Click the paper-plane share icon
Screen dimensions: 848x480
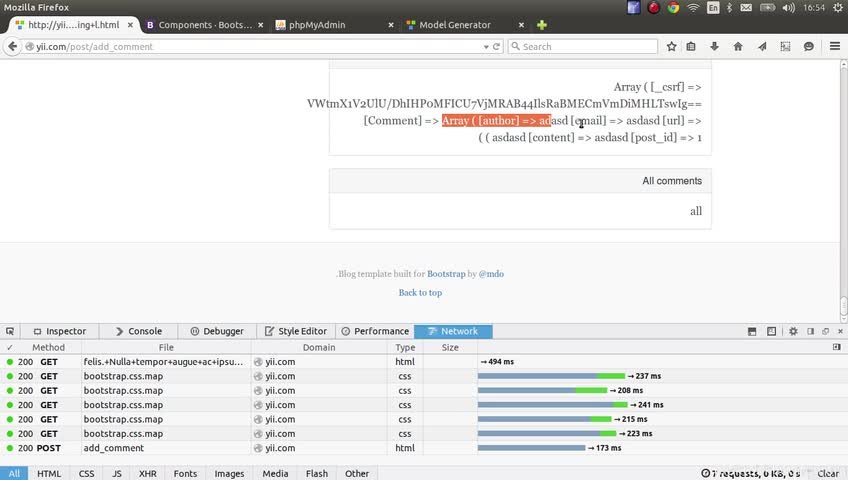(x=762, y=46)
